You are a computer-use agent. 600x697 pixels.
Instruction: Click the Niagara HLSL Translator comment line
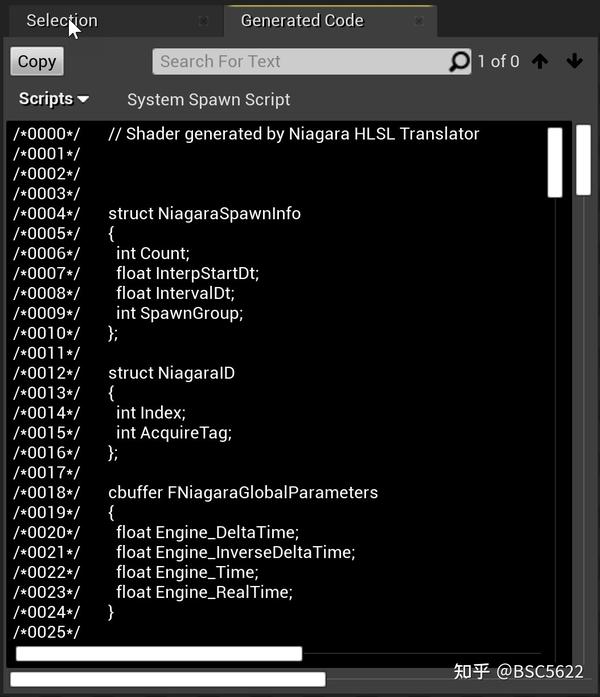pos(294,134)
